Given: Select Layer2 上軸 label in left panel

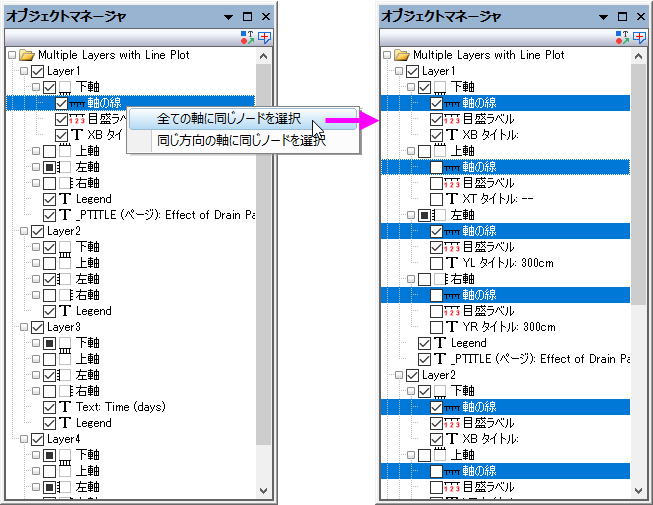Looking at the screenshot, I should (x=87, y=263).
